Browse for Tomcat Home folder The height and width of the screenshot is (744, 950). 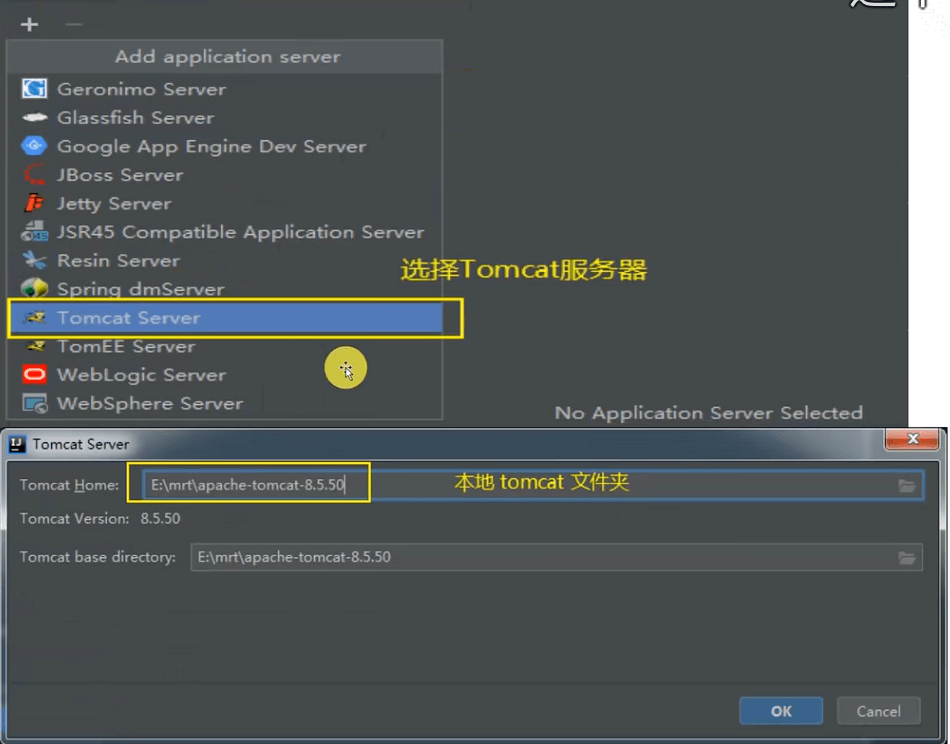(906, 486)
